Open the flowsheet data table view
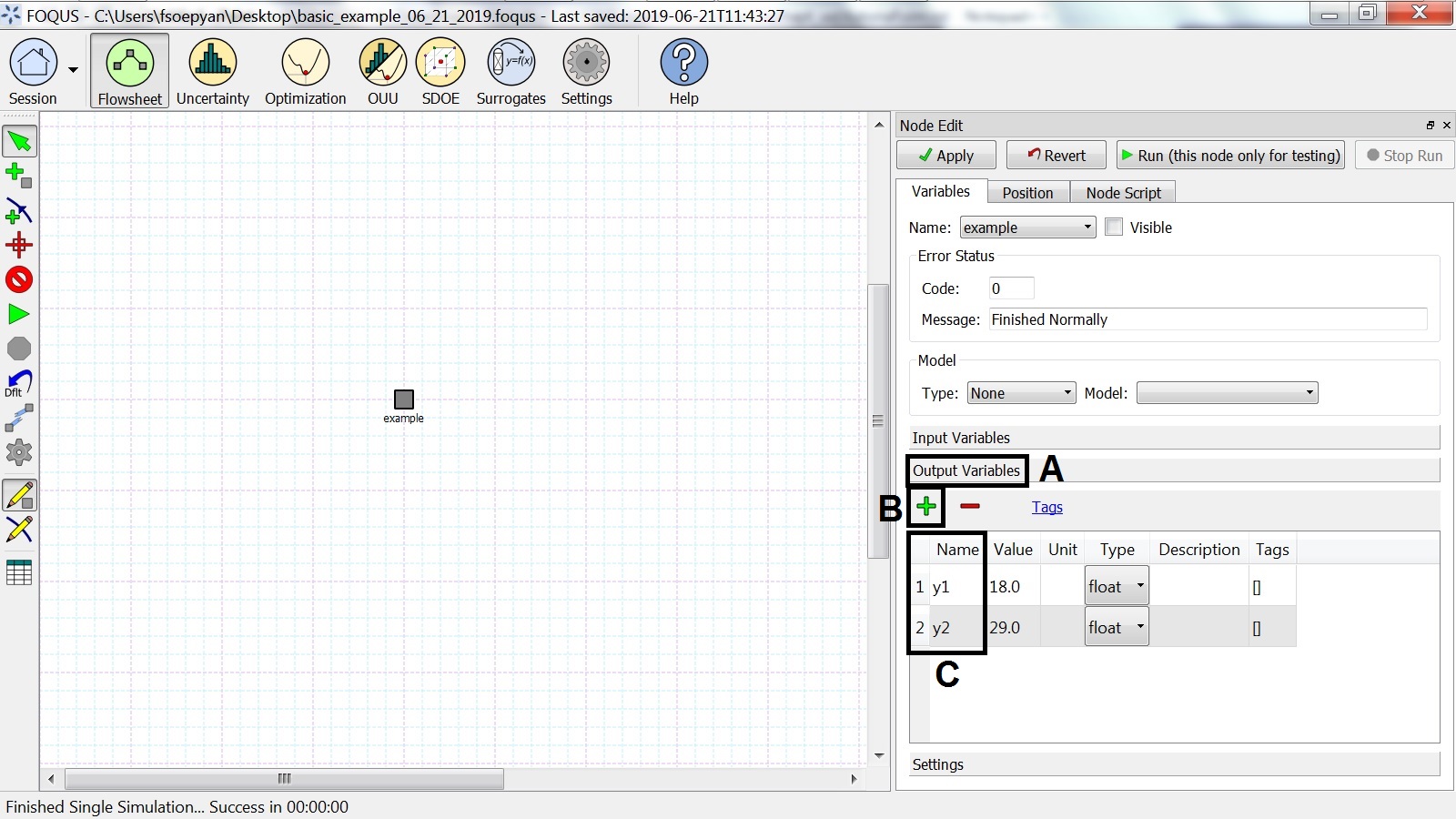This screenshot has width=1456, height=819. (18, 572)
